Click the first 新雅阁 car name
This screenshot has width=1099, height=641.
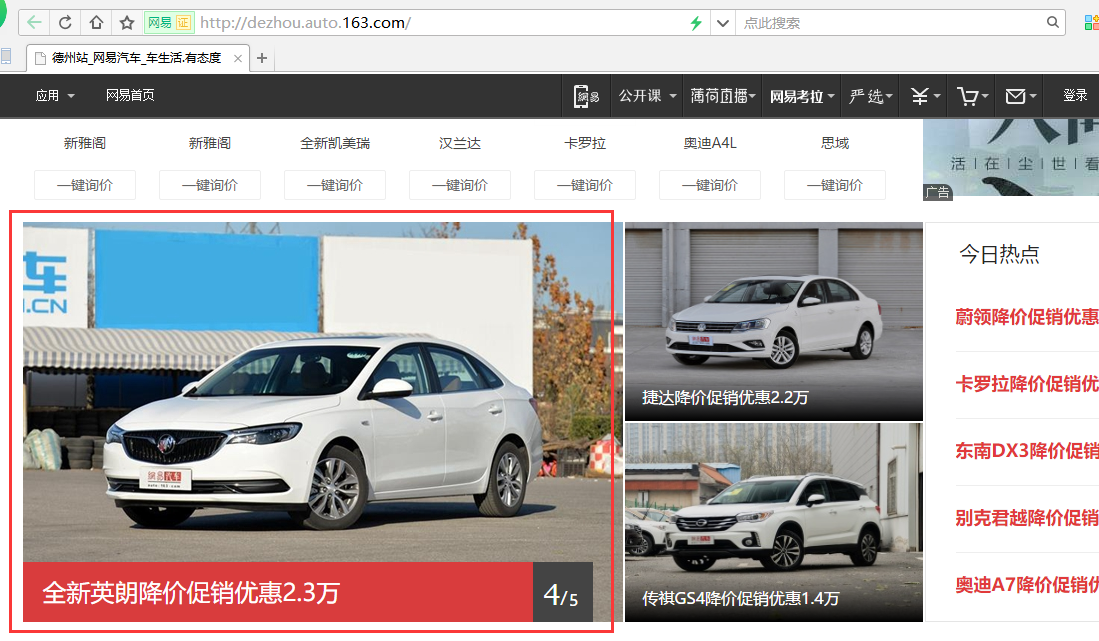(x=85, y=143)
